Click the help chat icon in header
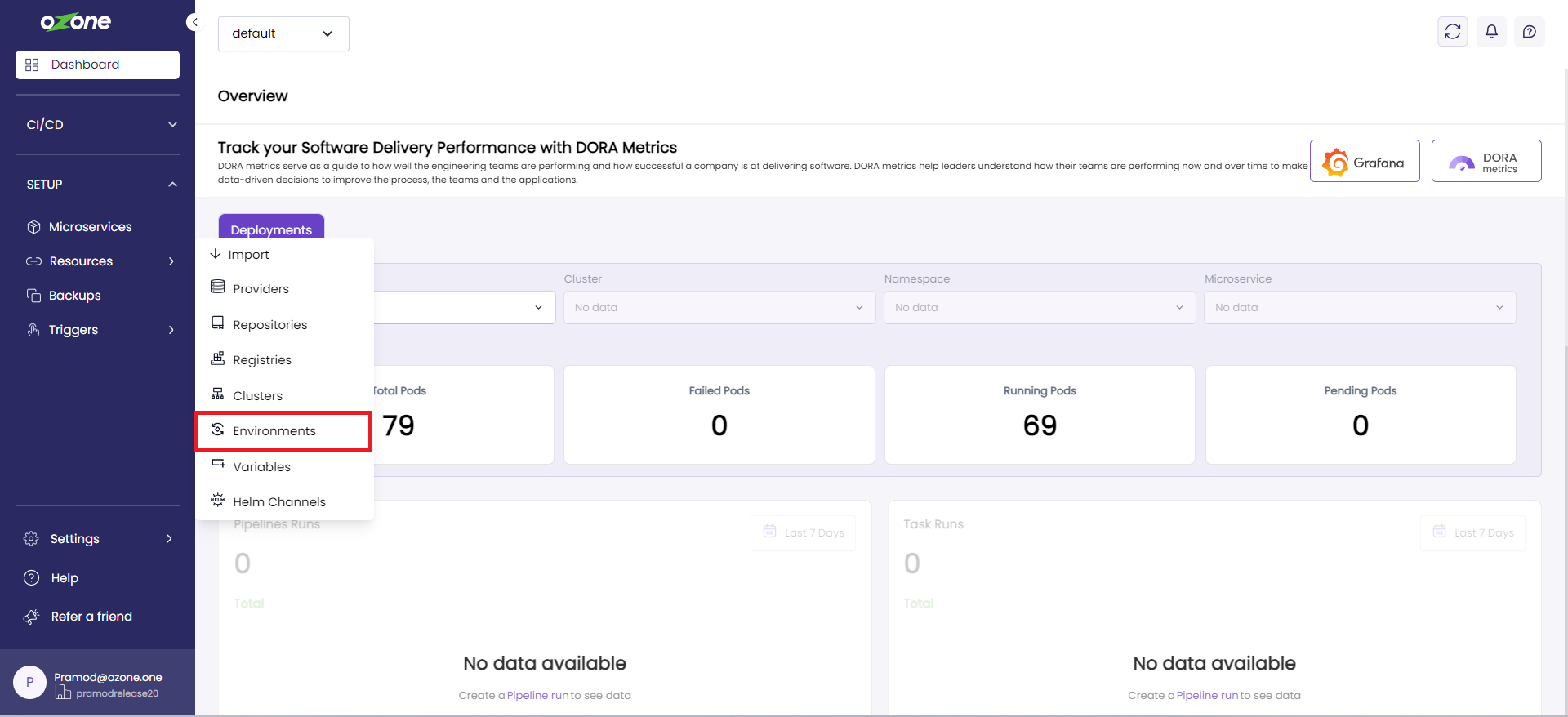 (x=1530, y=32)
